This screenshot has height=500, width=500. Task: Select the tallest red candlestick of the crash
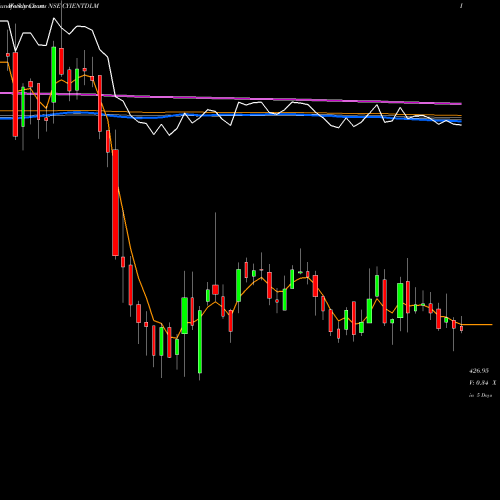[115, 203]
